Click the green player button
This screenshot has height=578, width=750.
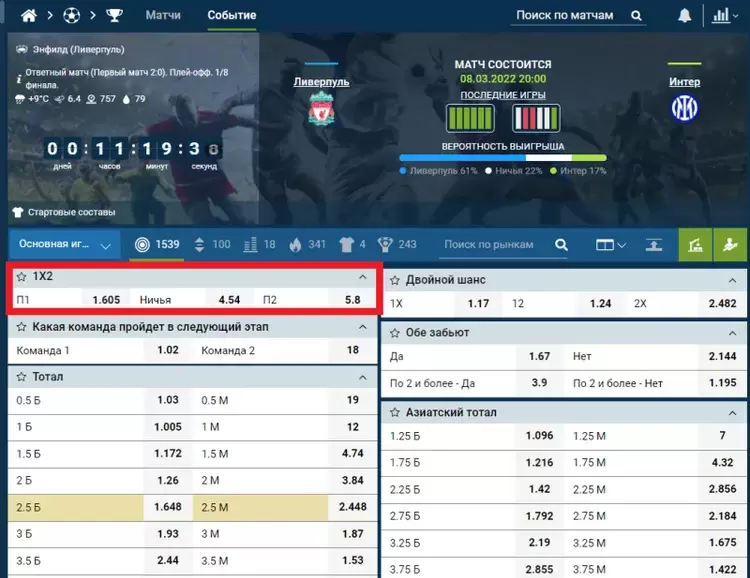tap(730, 245)
